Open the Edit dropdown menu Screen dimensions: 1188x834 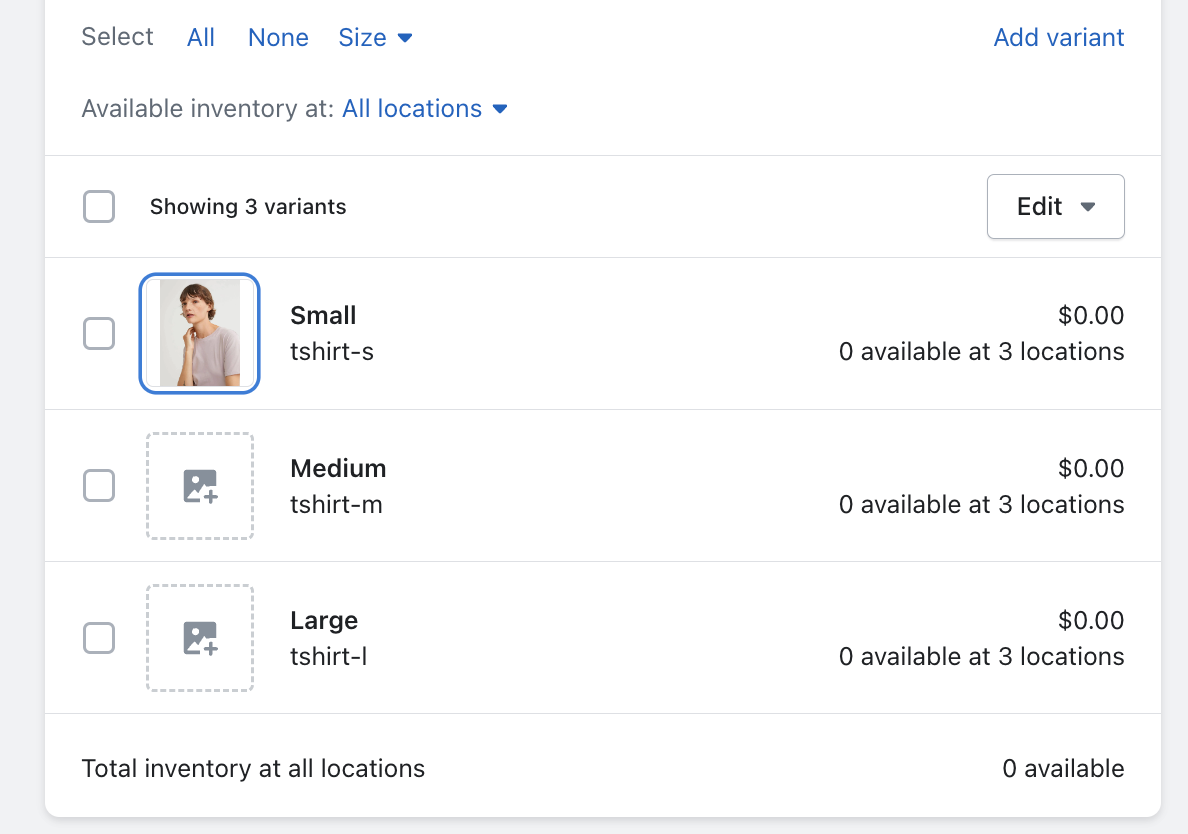click(x=1055, y=207)
